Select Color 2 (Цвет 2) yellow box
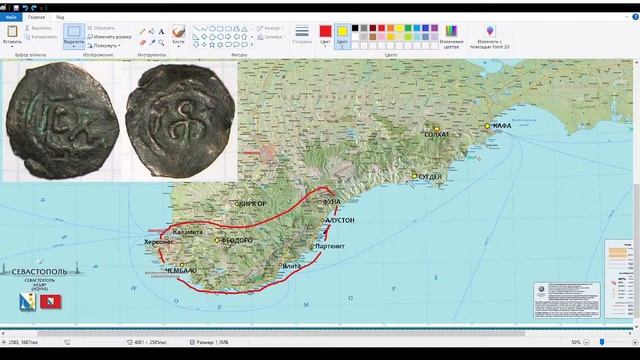The image size is (640, 360). point(342,36)
